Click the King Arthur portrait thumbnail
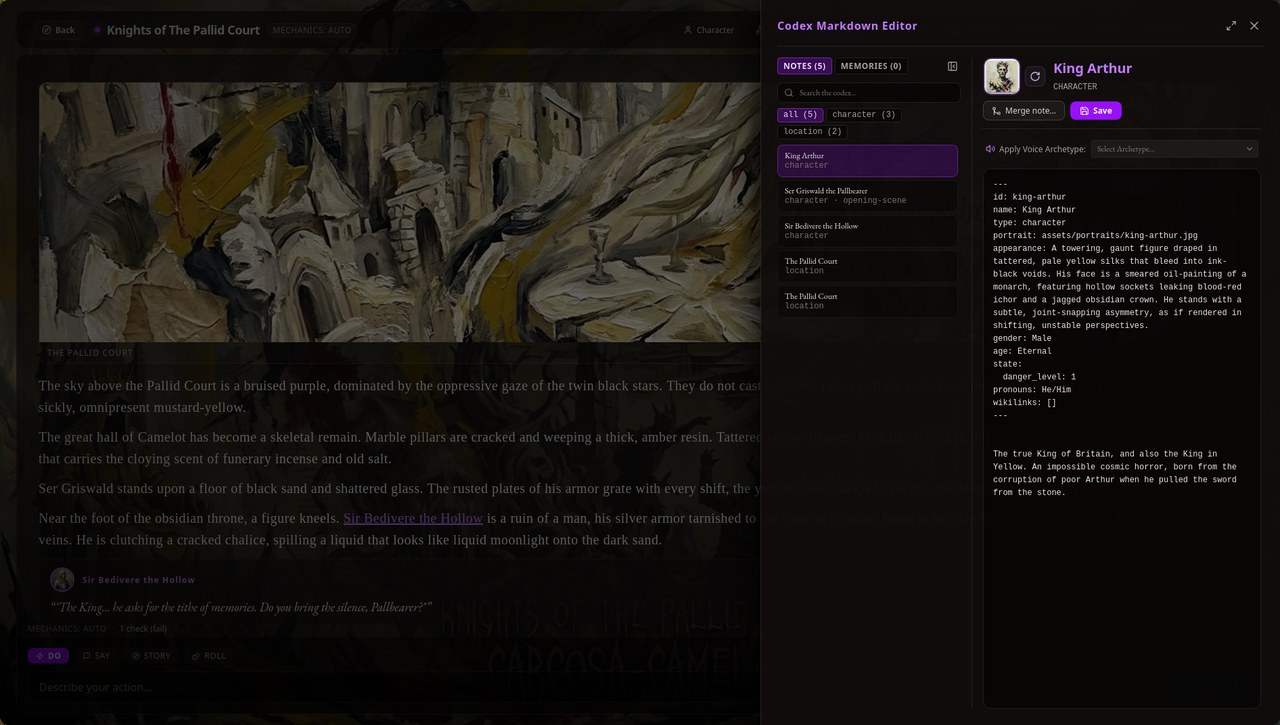Screen dimensions: 1280x725 [x=1002, y=76]
